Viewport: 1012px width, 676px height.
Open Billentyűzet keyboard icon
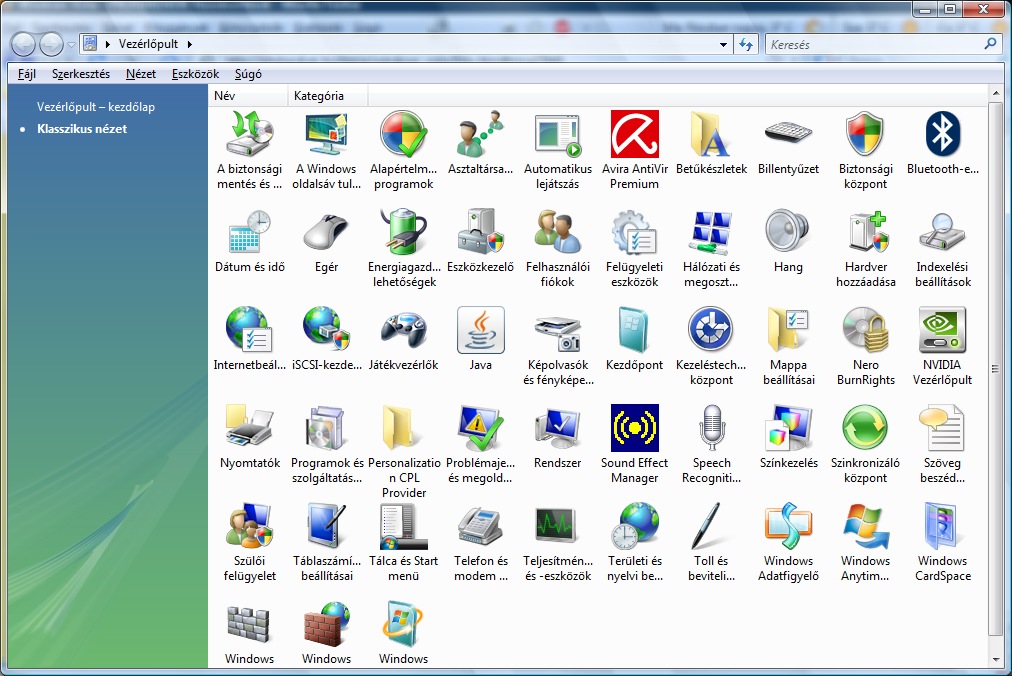coord(788,133)
